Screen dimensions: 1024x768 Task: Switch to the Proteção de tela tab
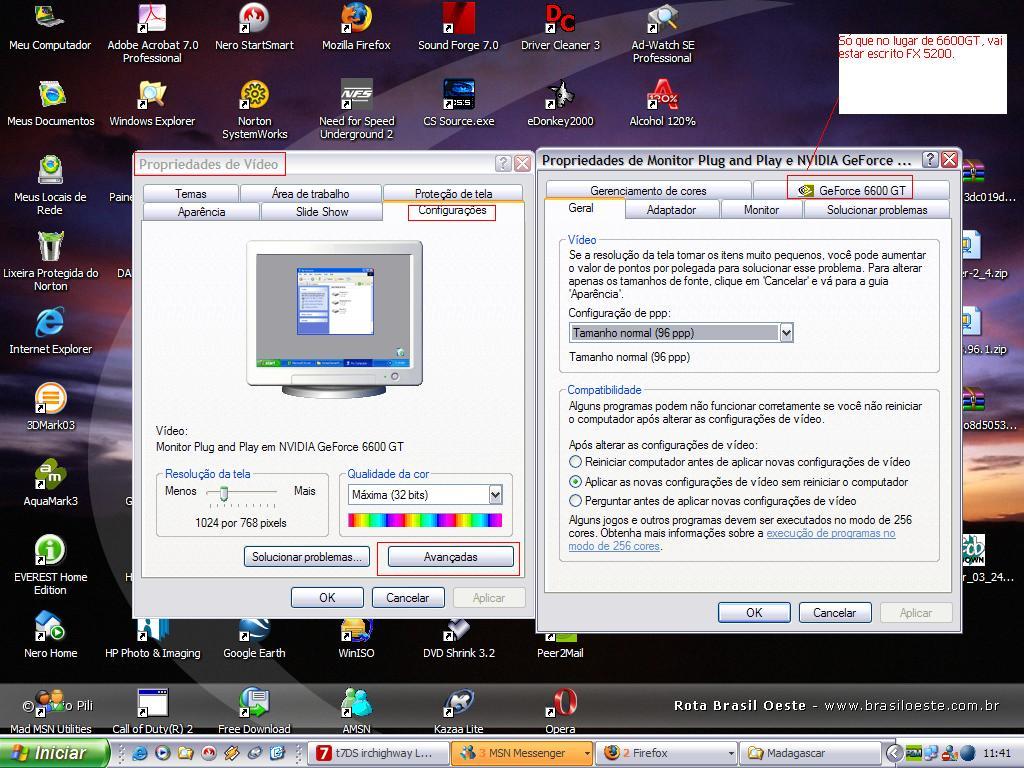click(453, 193)
